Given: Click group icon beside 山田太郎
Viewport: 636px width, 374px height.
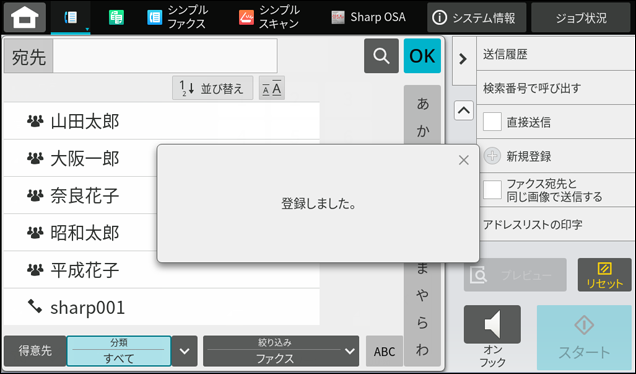Looking at the screenshot, I should 35,121.
